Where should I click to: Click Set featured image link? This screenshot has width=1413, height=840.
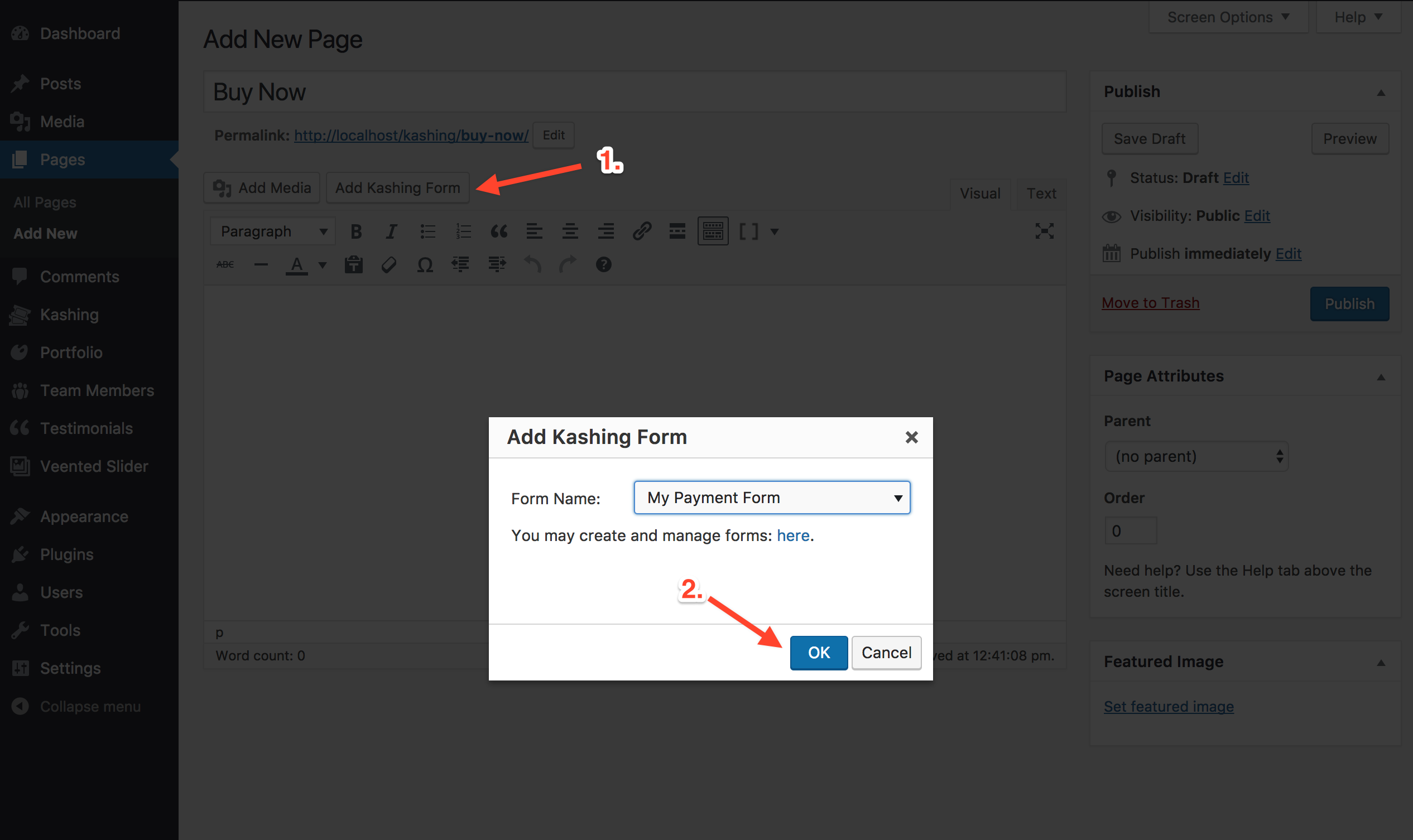[1169, 707]
